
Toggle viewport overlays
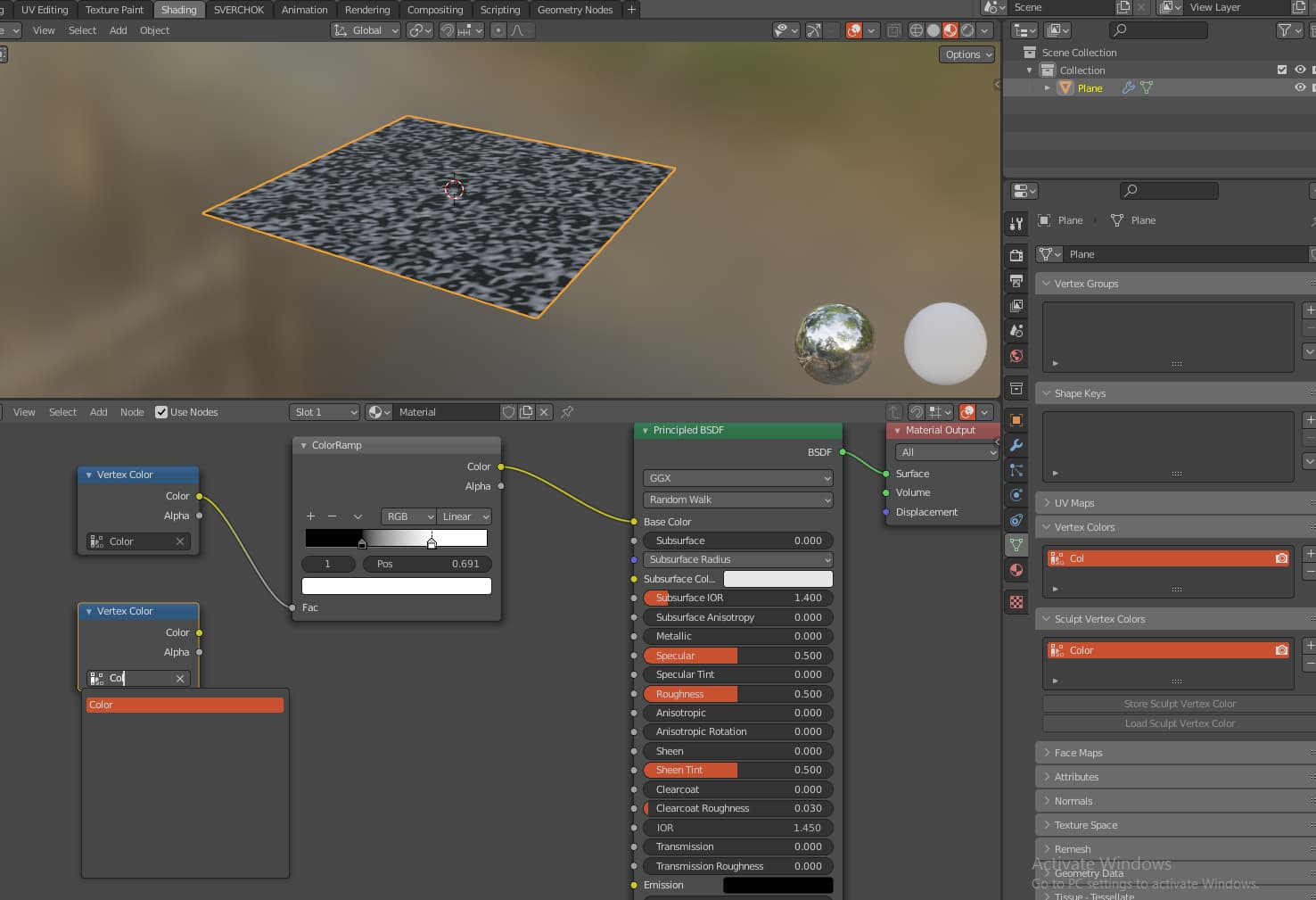[854, 30]
